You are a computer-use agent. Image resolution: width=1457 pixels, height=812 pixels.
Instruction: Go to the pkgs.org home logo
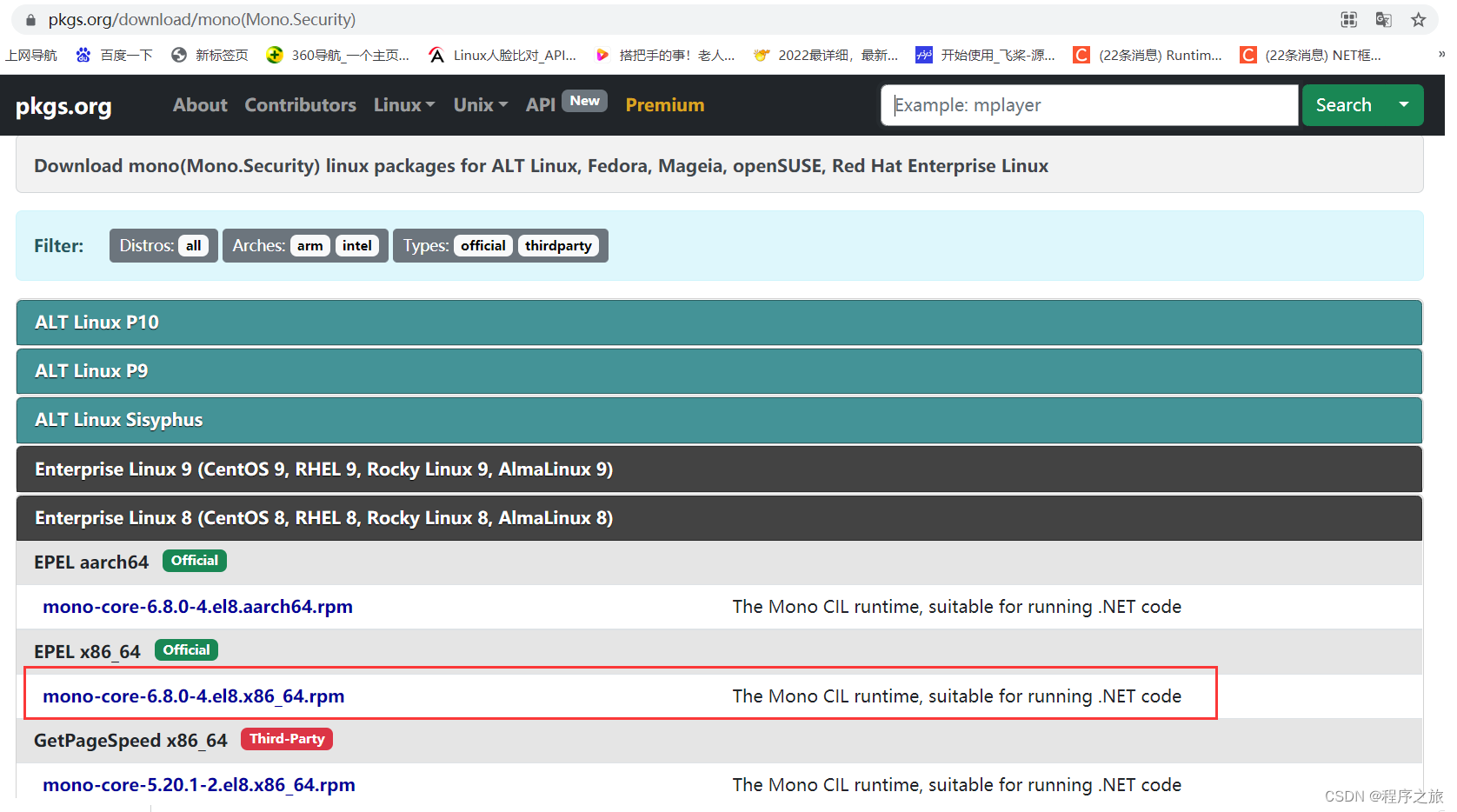(63, 106)
